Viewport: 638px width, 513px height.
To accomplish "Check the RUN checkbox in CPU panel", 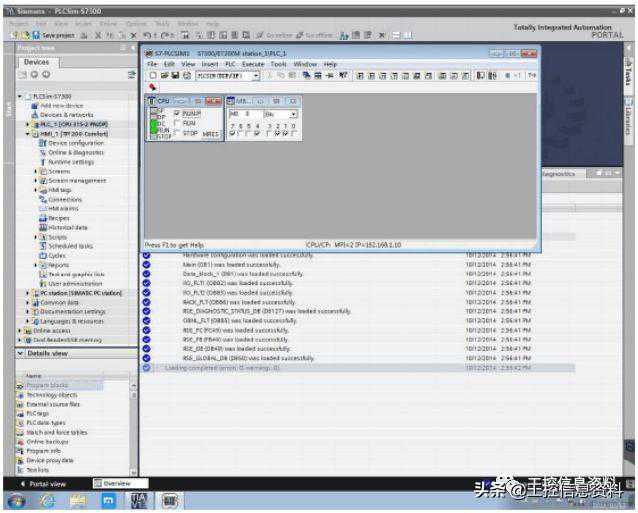I will pos(178,123).
